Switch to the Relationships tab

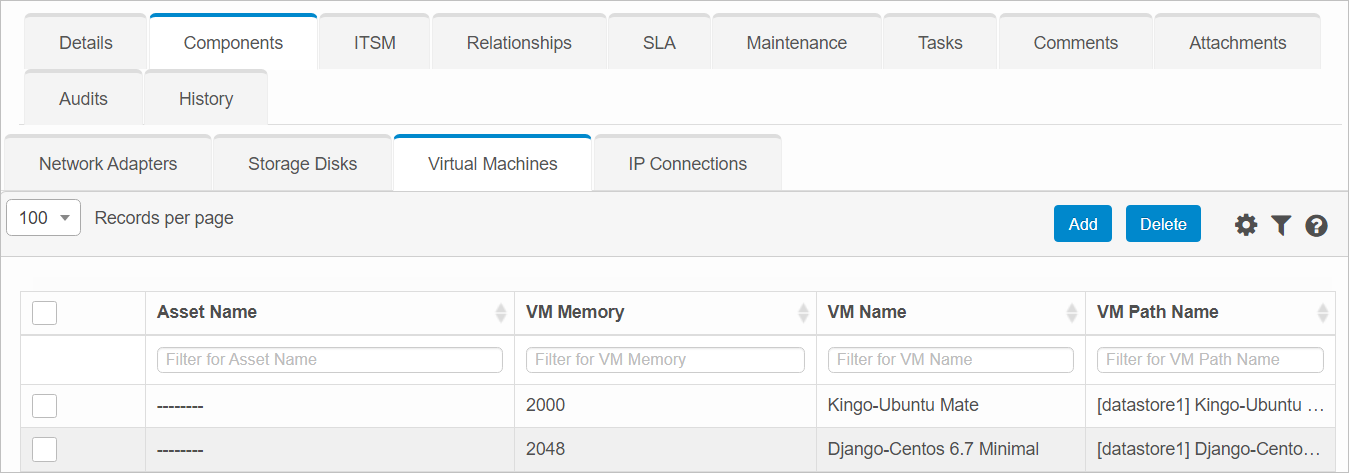[x=519, y=43]
